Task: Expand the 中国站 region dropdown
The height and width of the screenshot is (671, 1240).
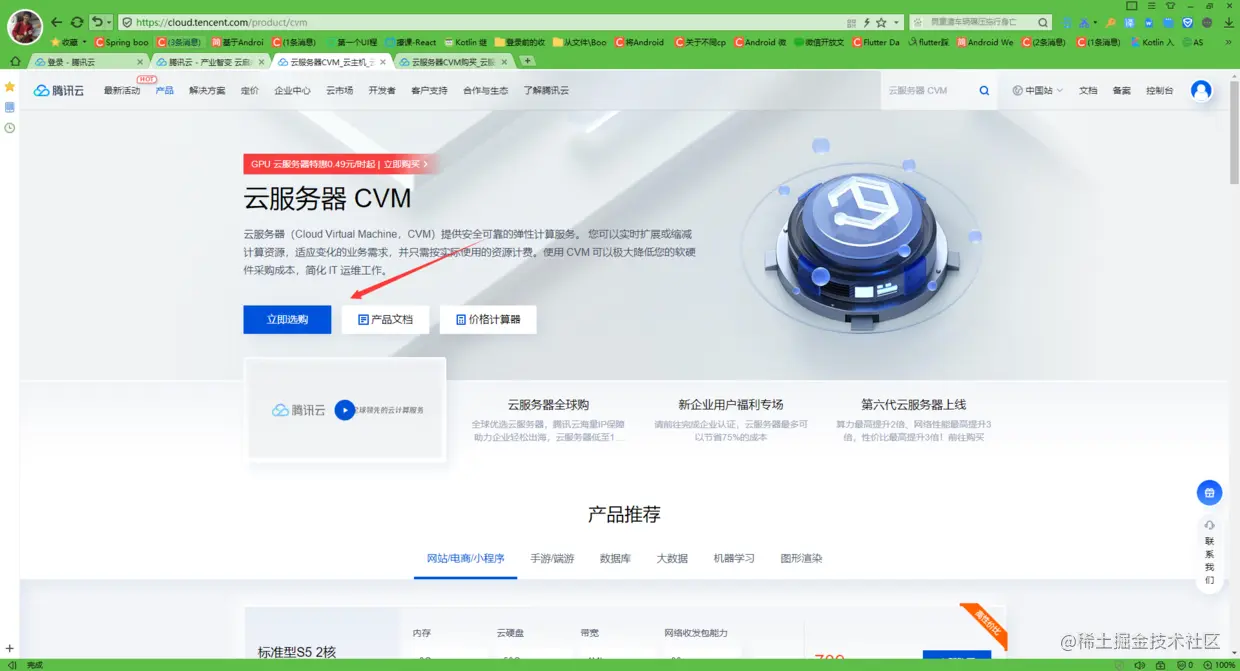Action: coord(1037,90)
